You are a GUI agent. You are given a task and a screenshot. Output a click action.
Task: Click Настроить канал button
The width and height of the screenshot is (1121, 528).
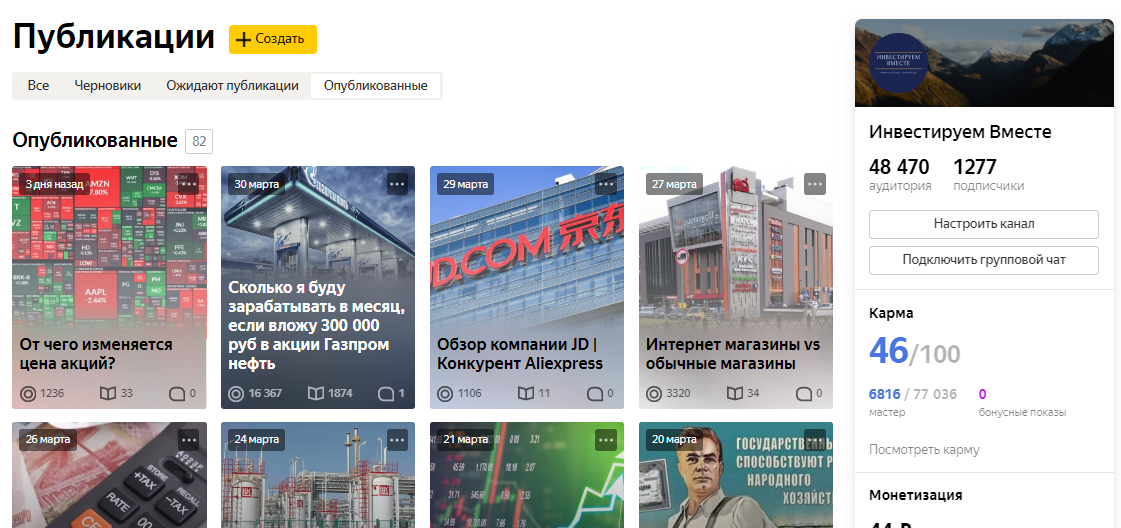pyautogui.click(x=984, y=224)
